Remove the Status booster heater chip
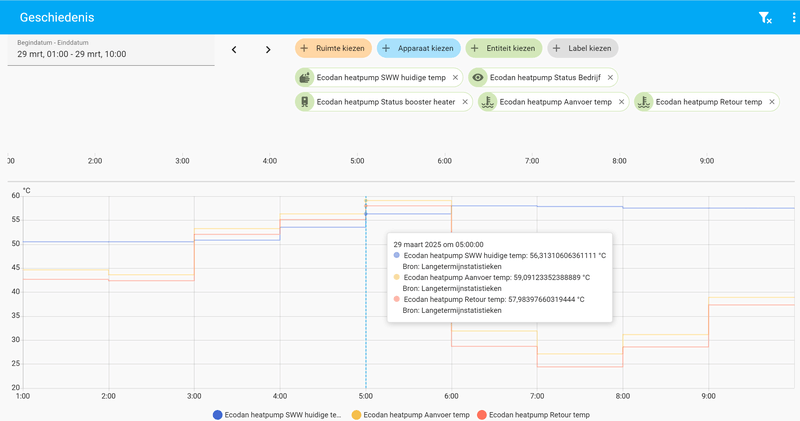Image resolution: width=800 pixels, height=421 pixels. [465, 102]
